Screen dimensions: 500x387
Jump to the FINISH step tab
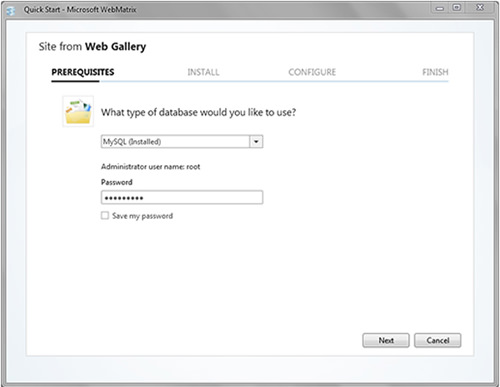pyautogui.click(x=435, y=72)
